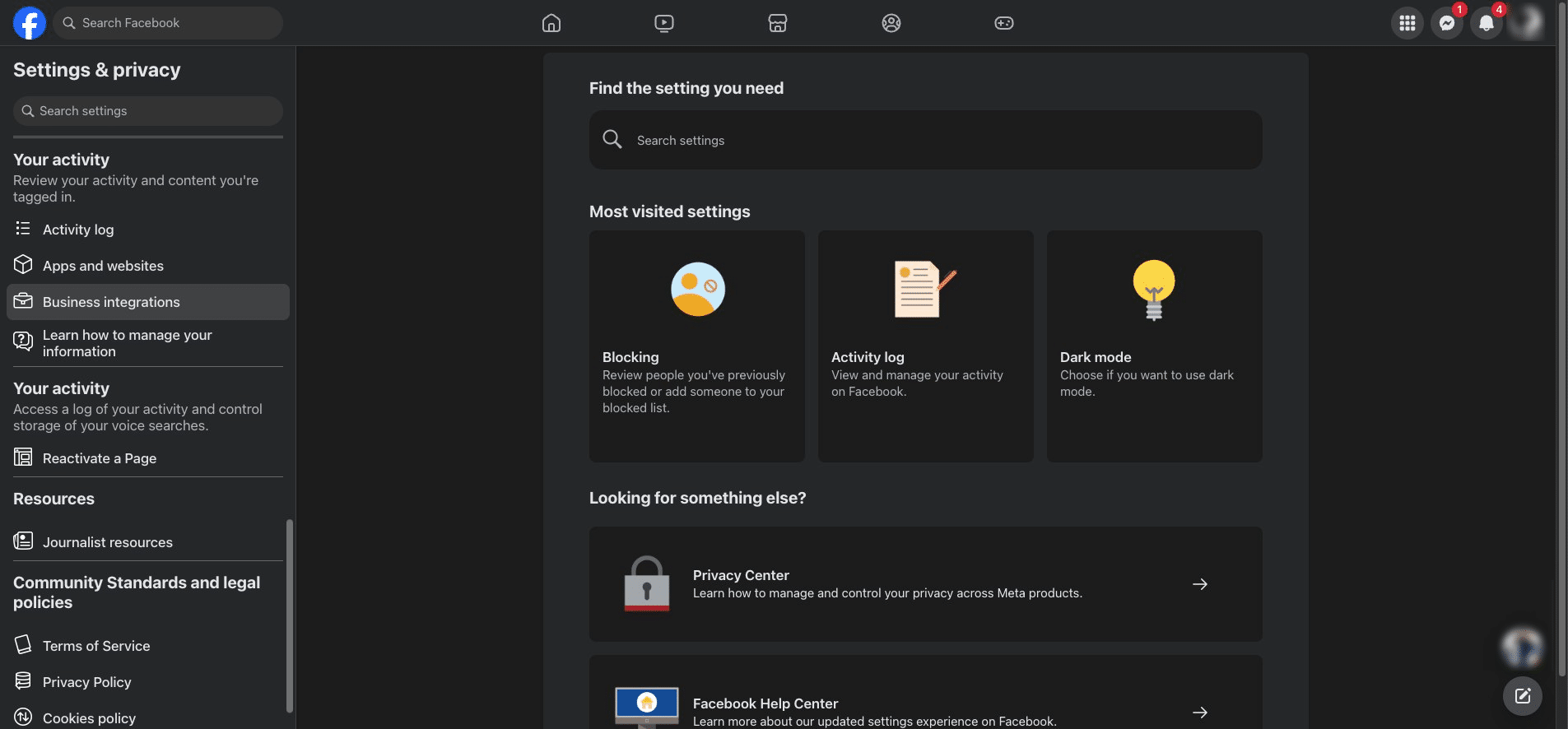Select Business integrations in sidebar
Viewport: 1568px width, 729px height.
click(148, 302)
